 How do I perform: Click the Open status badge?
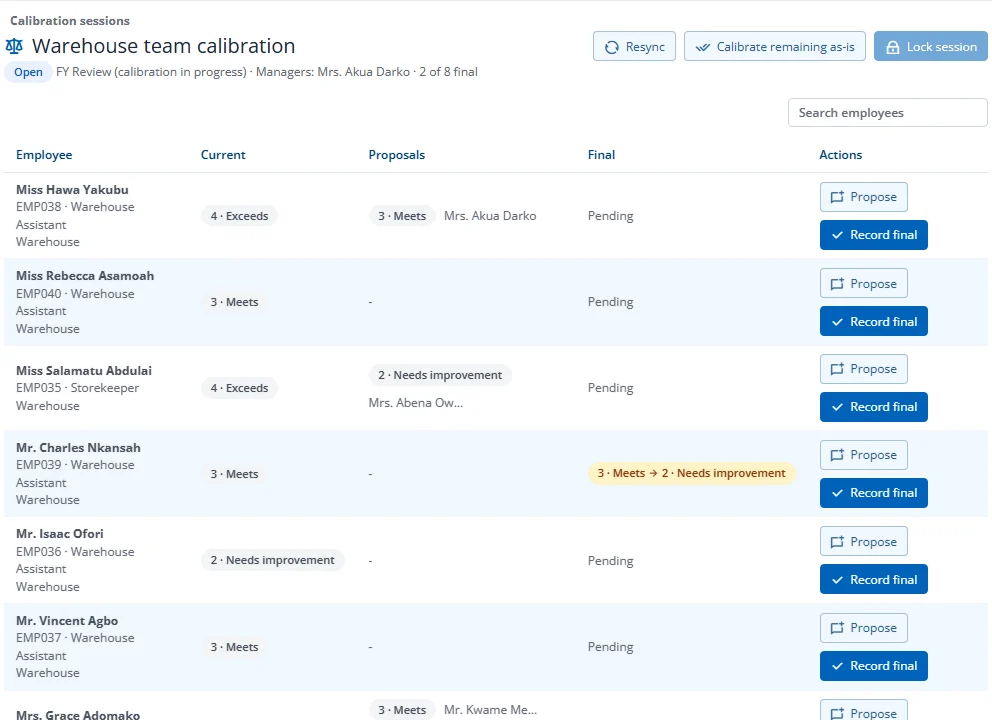coord(28,72)
